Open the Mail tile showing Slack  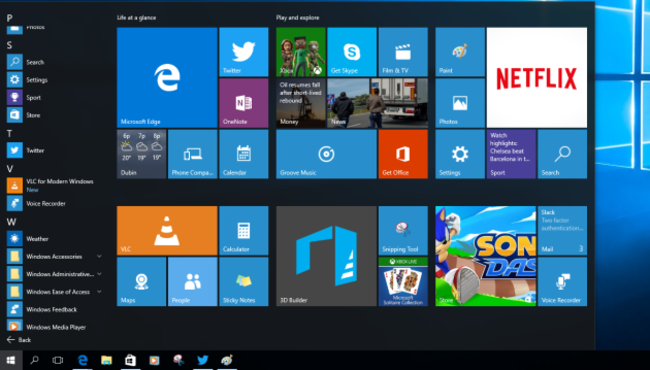tap(563, 230)
